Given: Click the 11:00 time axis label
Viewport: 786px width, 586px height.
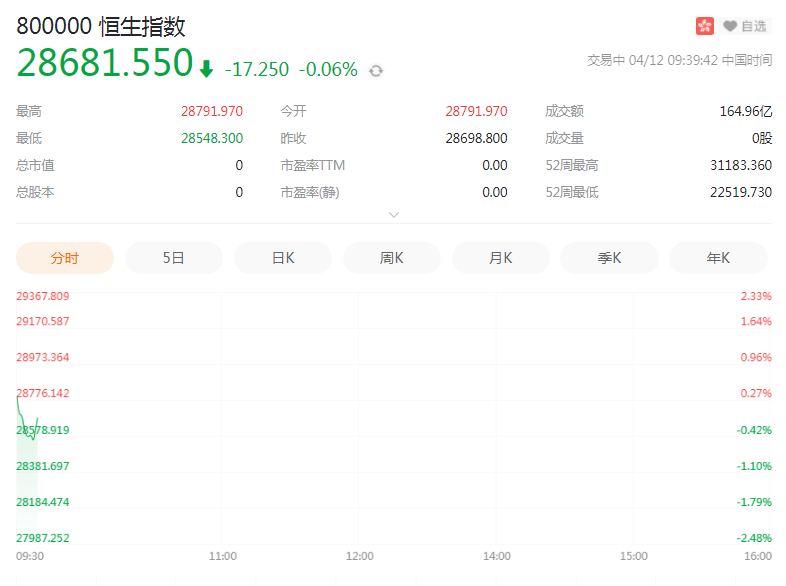Looking at the screenshot, I should (x=222, y=556).
